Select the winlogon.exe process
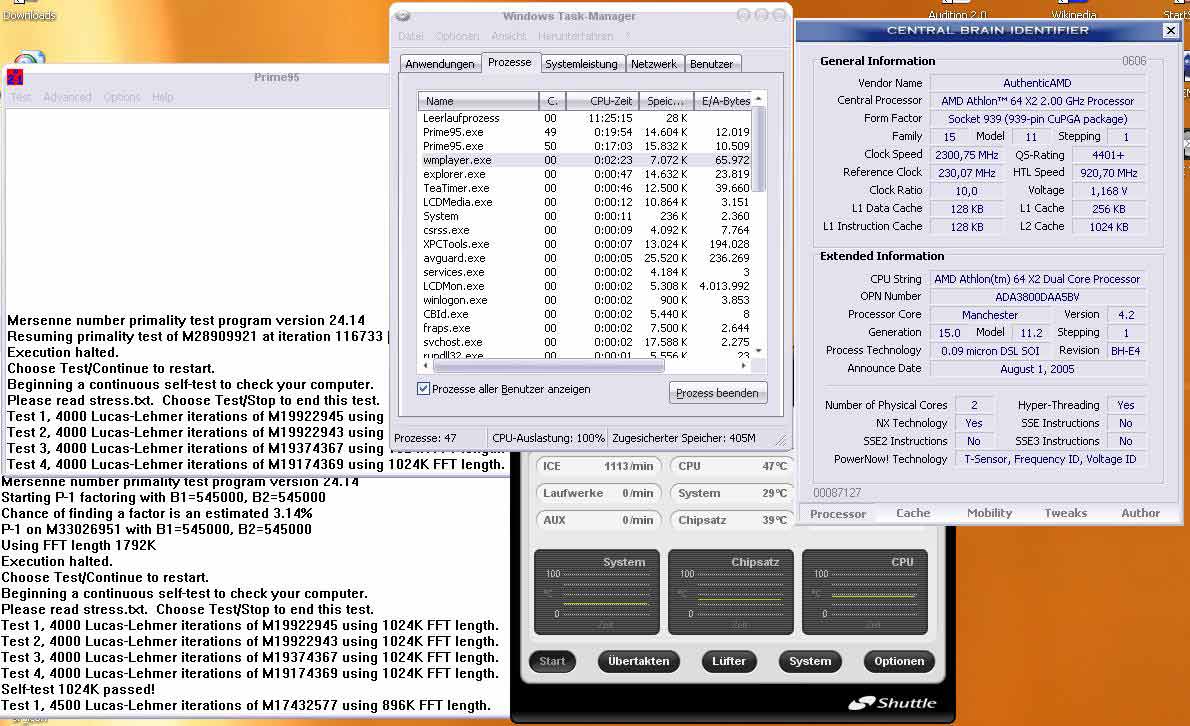The height and width of the screenshot is (726, 1190). tap(585, 300)
